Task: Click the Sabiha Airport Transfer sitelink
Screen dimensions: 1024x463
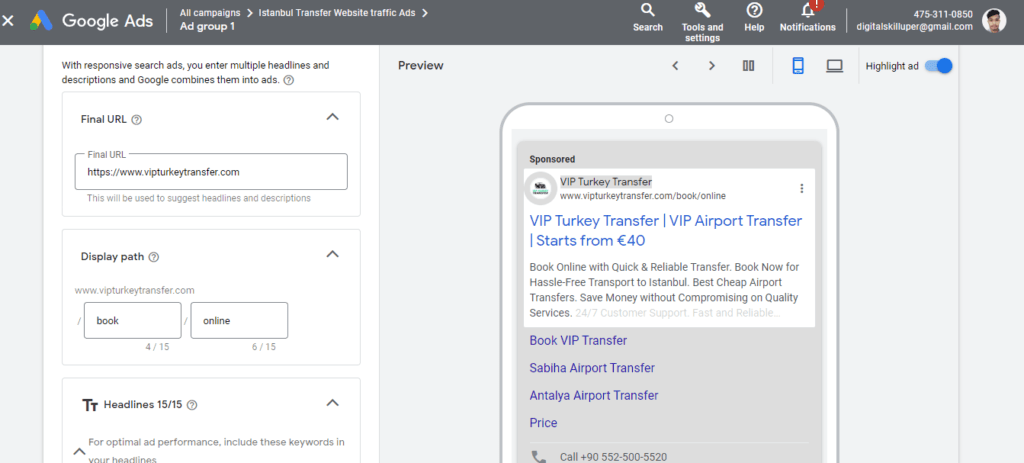Action: (x=592, y=368)
